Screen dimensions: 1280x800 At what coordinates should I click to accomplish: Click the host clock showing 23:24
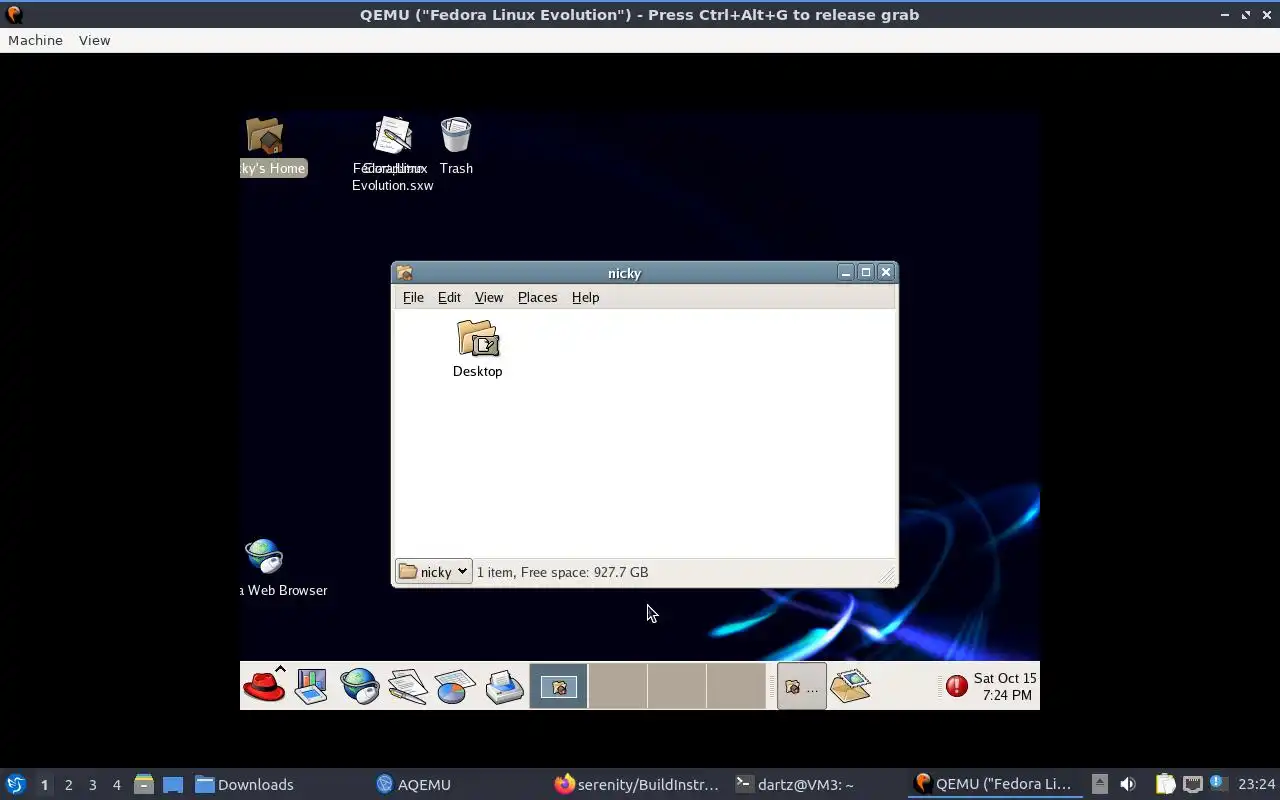[1257, 784]
